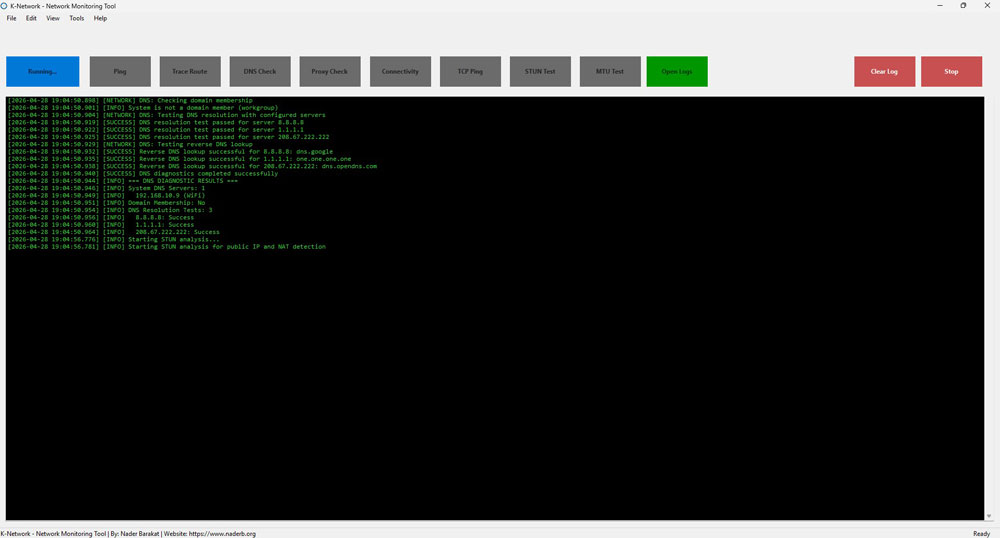1000x538 pixels.
Task: Open the Tools menu
Action: click(77, 18)
